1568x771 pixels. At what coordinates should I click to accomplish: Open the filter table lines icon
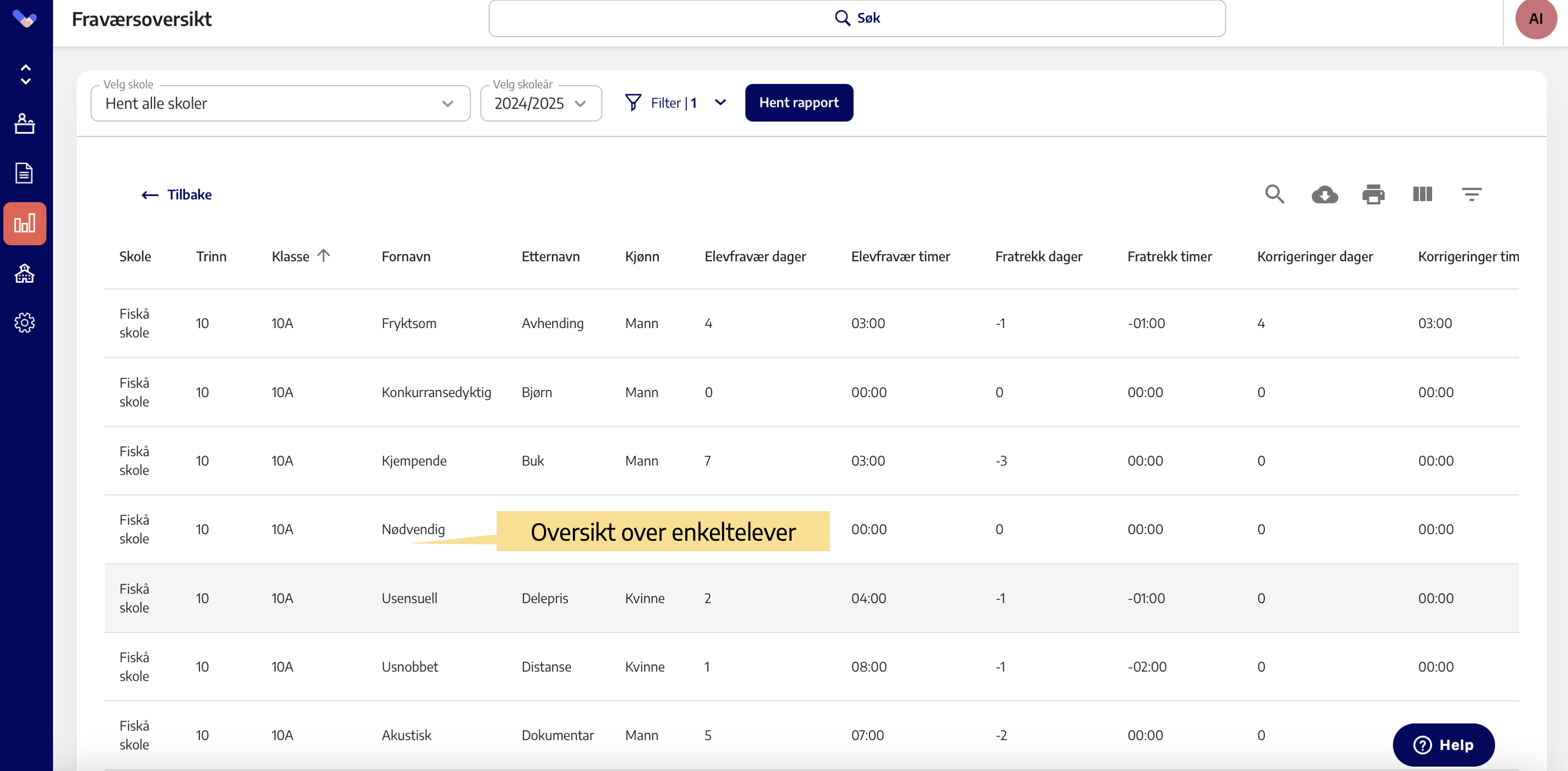coord(1471,194)
